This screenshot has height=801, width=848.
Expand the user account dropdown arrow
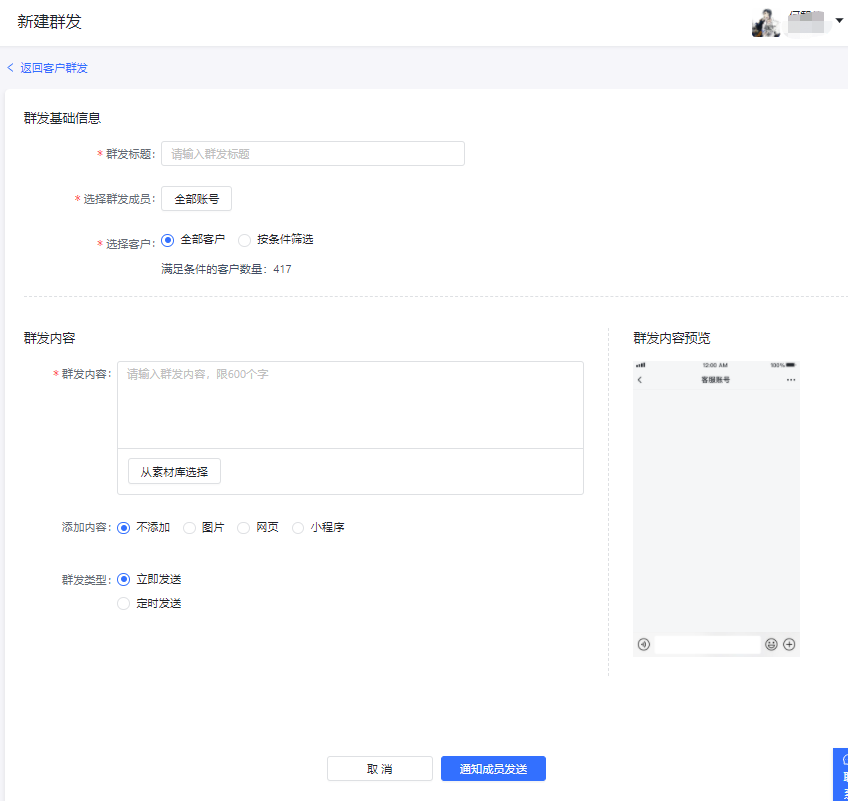(x=839, y=20)
